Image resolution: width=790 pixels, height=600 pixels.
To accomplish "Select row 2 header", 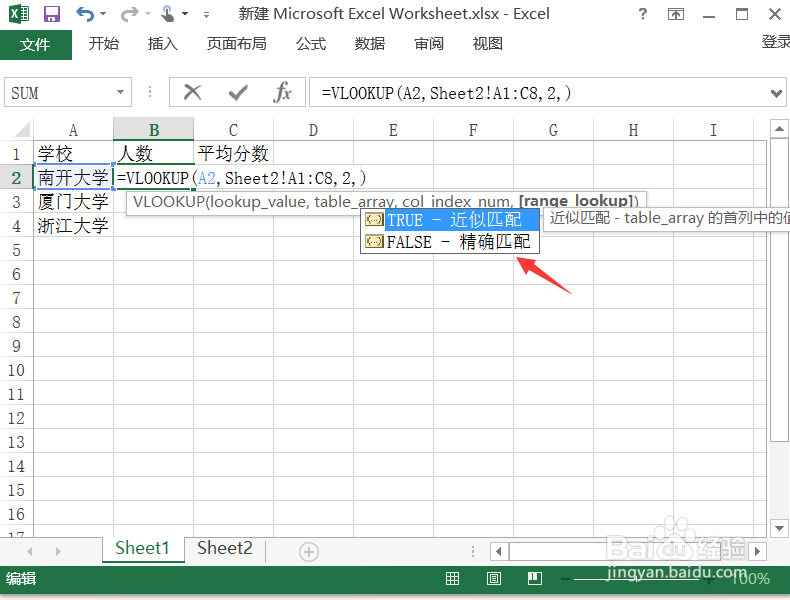I will point(16,177).
